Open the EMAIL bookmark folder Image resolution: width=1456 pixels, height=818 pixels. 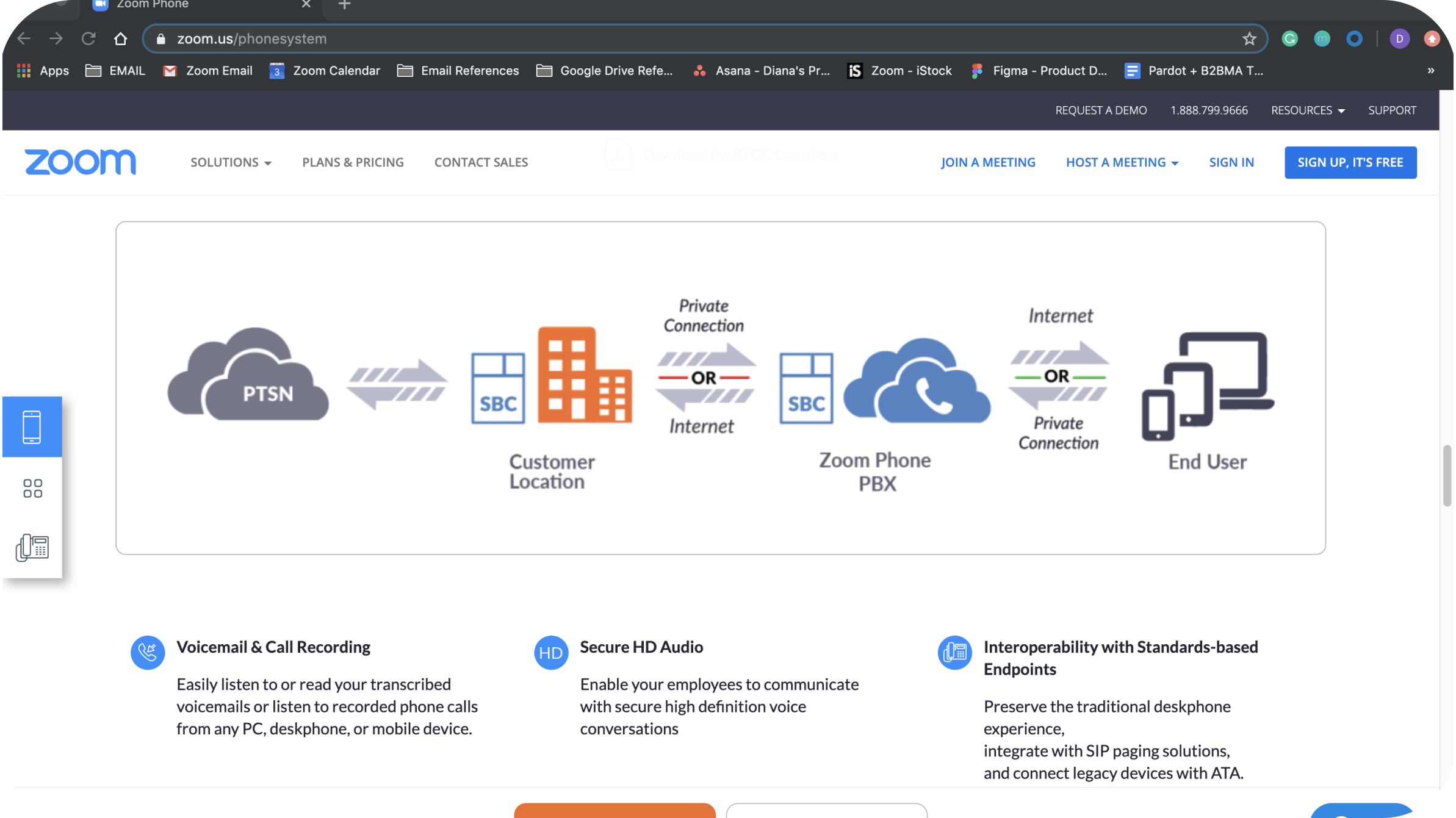click(x=115, y=71)
